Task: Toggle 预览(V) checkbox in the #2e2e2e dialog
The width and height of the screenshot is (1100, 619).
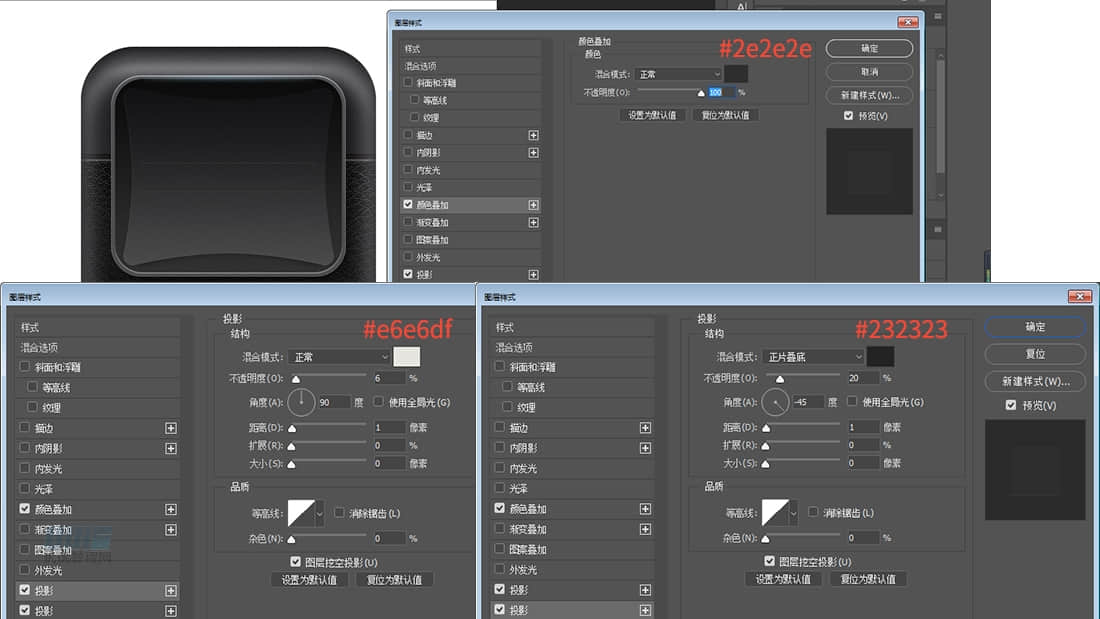Action: 848,116
